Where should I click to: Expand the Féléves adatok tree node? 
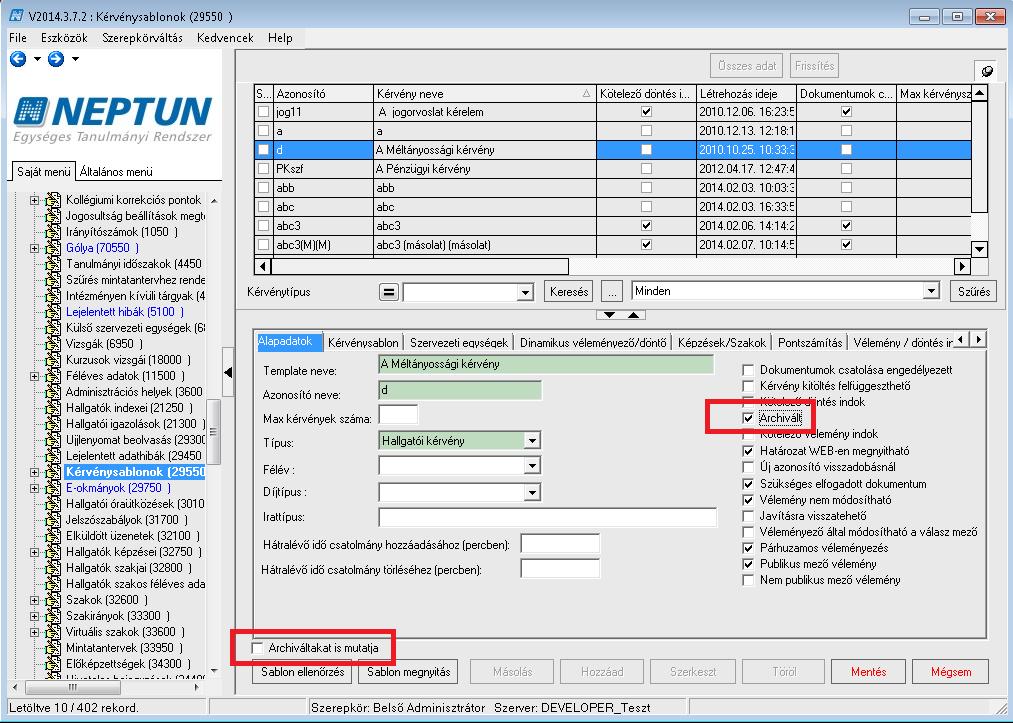click(x=34, y=376)
